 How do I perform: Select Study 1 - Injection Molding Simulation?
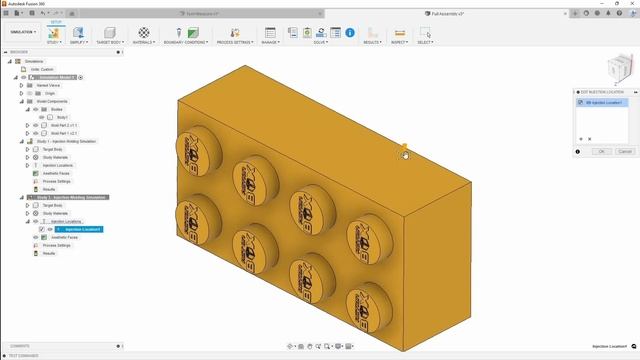66,141
